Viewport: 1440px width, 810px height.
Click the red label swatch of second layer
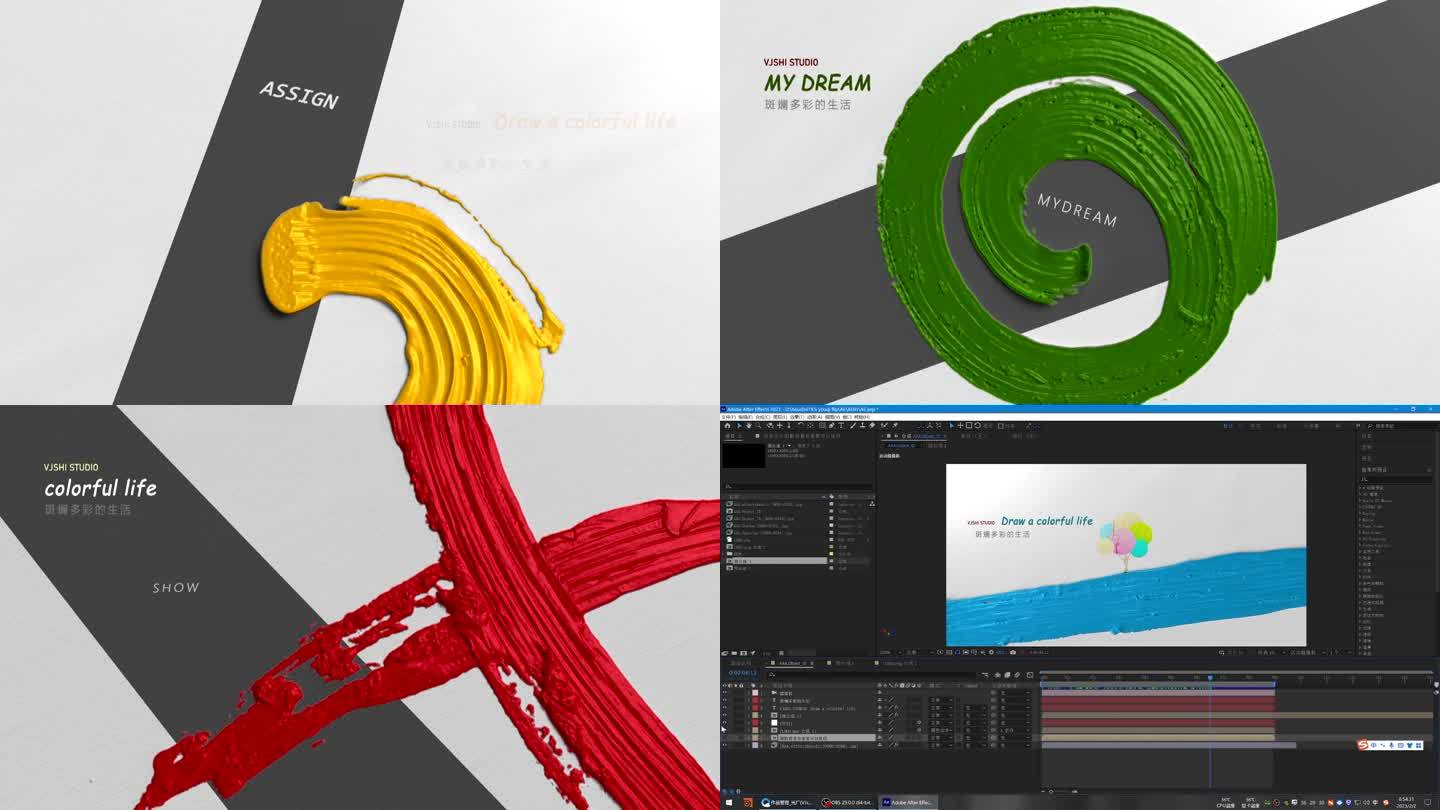pyautogui.click(x=755, y=700)
